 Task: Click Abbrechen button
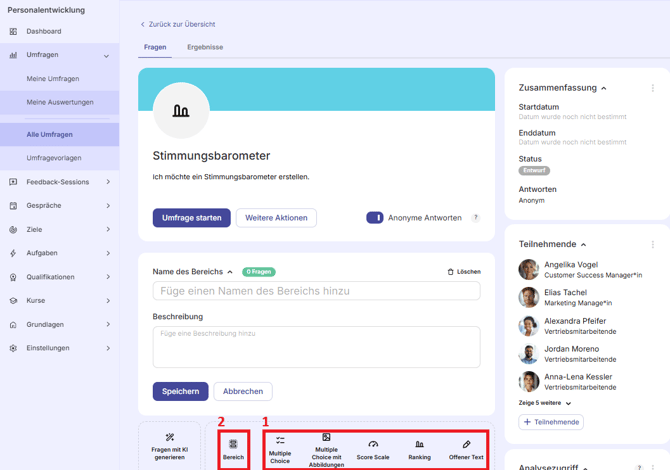(x=243, y=391)
